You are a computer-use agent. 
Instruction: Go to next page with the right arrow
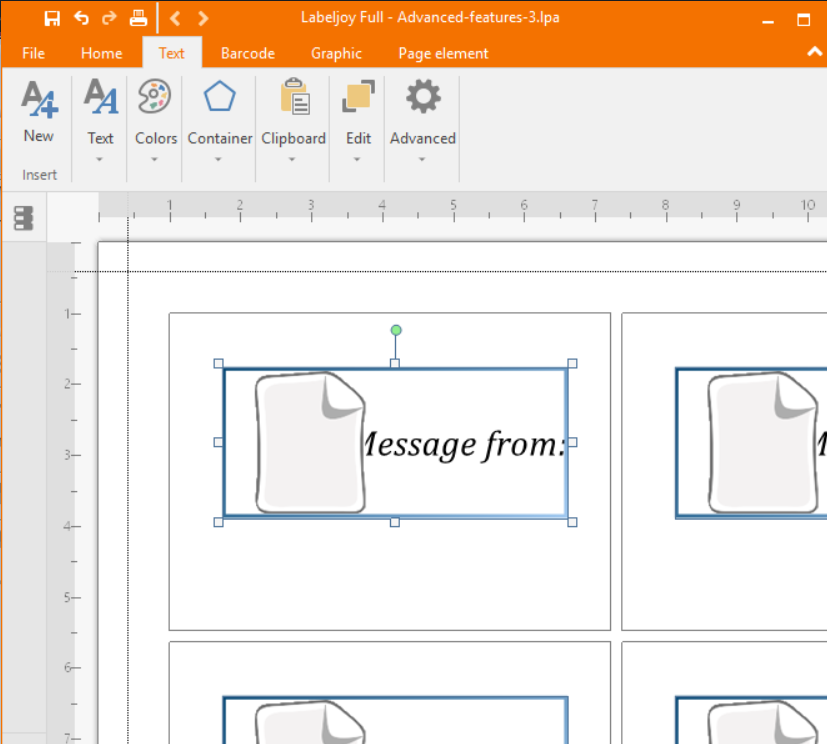coord(203,18)
